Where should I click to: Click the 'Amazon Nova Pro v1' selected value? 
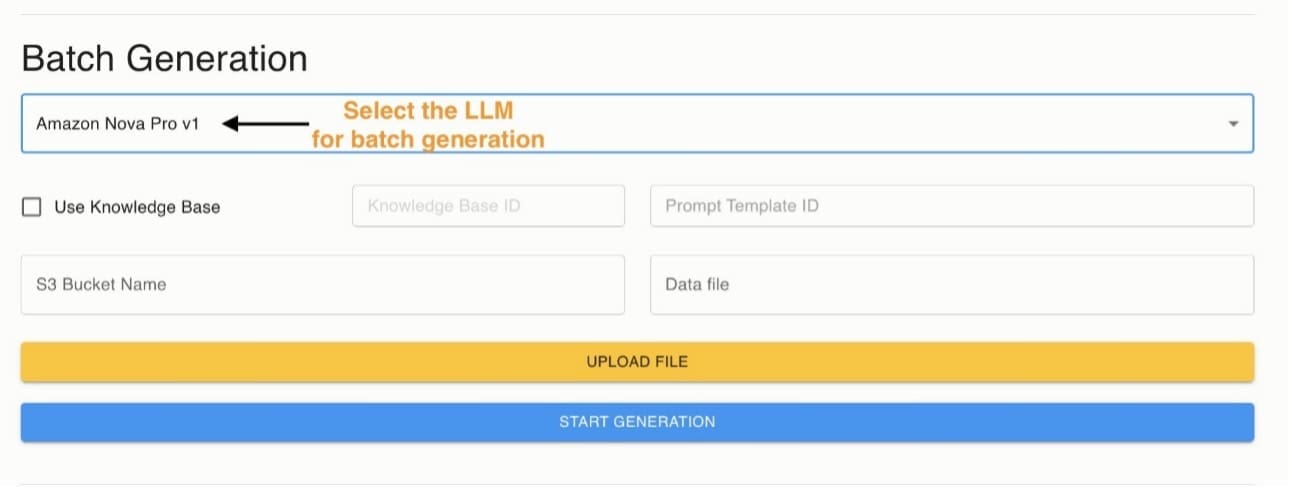coord(118,124)
